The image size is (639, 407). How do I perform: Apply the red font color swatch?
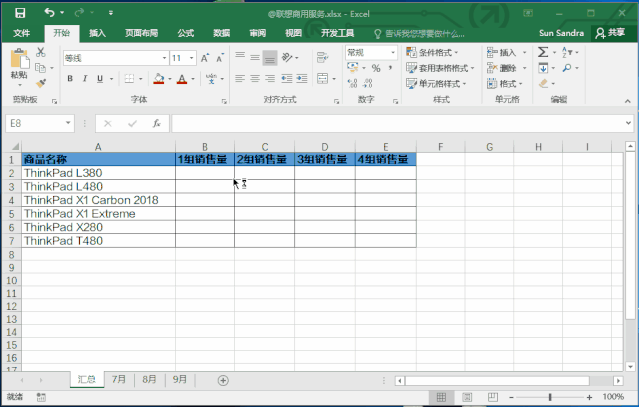point(182,79)
